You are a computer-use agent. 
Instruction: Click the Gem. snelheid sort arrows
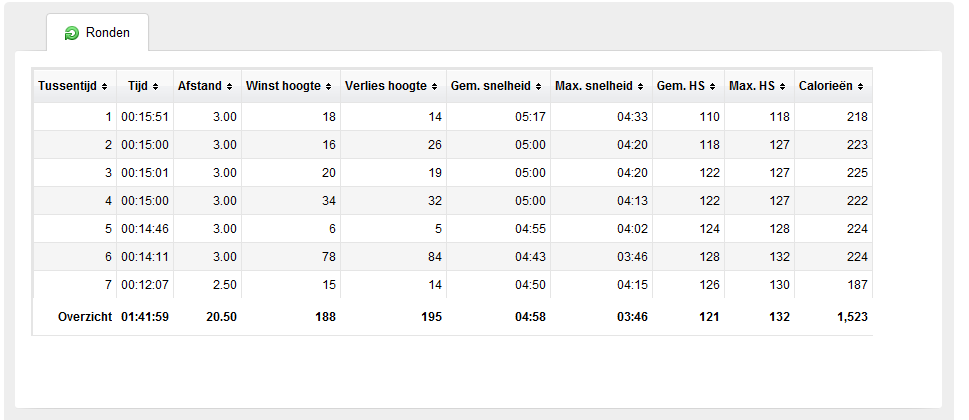click(x=538, y=86)
